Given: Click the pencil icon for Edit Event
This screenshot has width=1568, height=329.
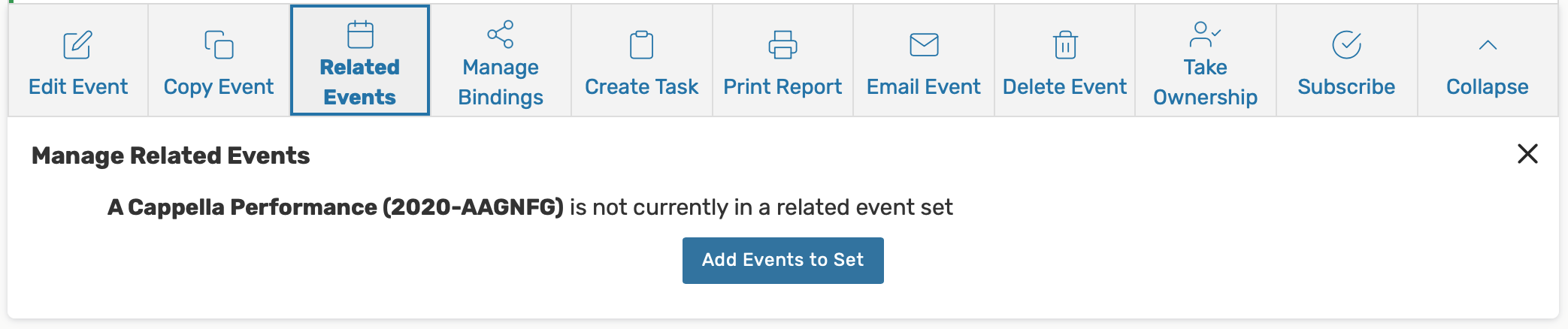Looking at the screenshot, I should pos(77,45).
